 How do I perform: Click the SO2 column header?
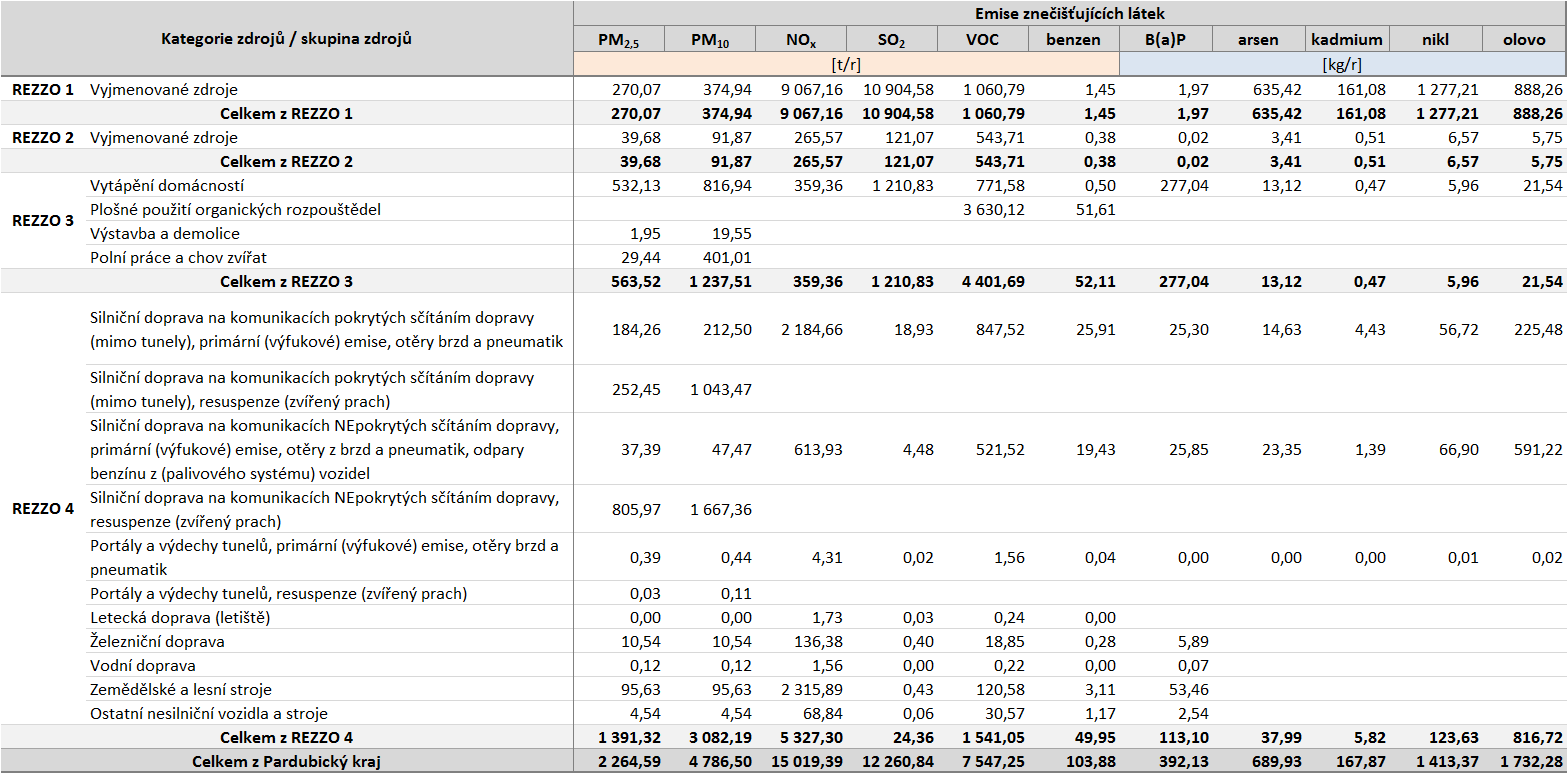(x=892, y=40)
